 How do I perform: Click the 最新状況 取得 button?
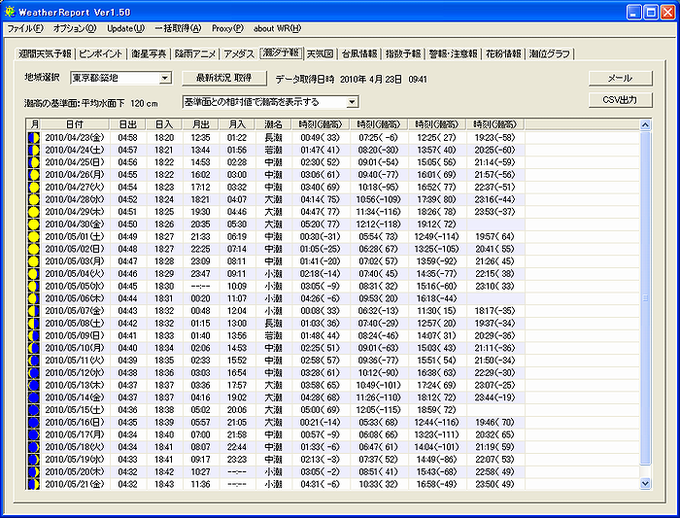pos(224,78)
